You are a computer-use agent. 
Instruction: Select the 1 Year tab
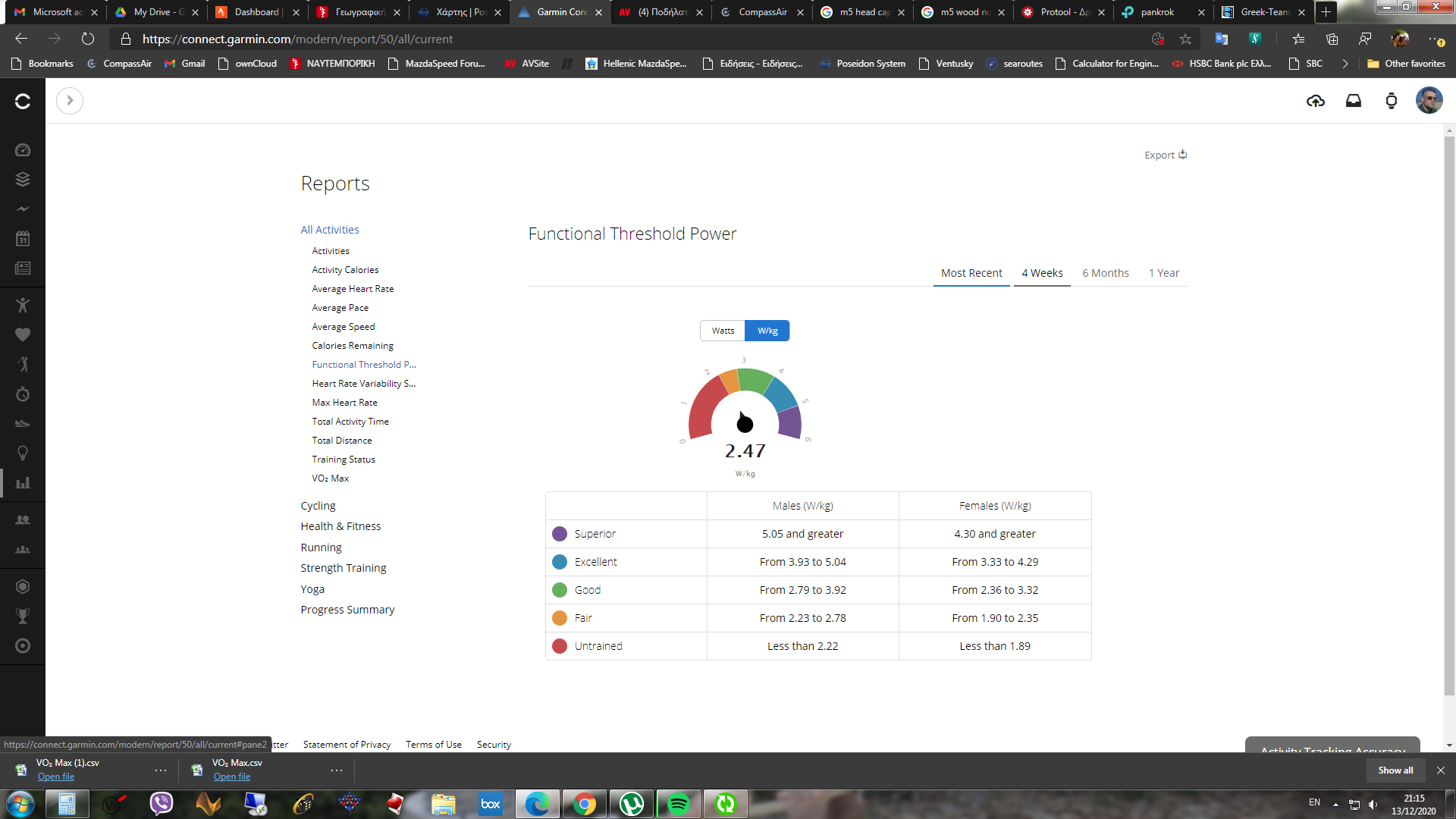pyautogui.click(x=1164, y=273)
